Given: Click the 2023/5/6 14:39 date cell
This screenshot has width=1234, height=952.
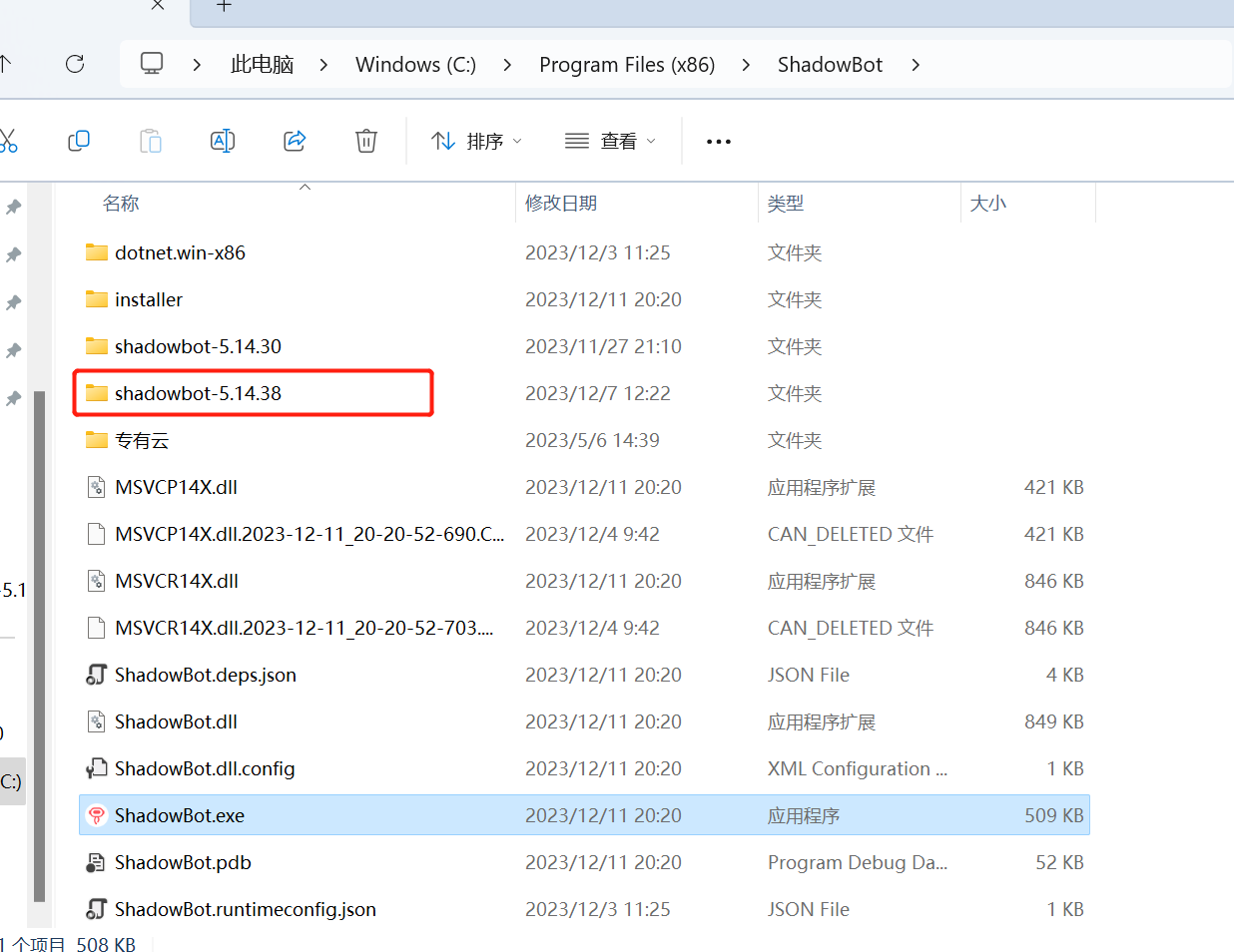Looking at the screenshot, I should (592, 440).
